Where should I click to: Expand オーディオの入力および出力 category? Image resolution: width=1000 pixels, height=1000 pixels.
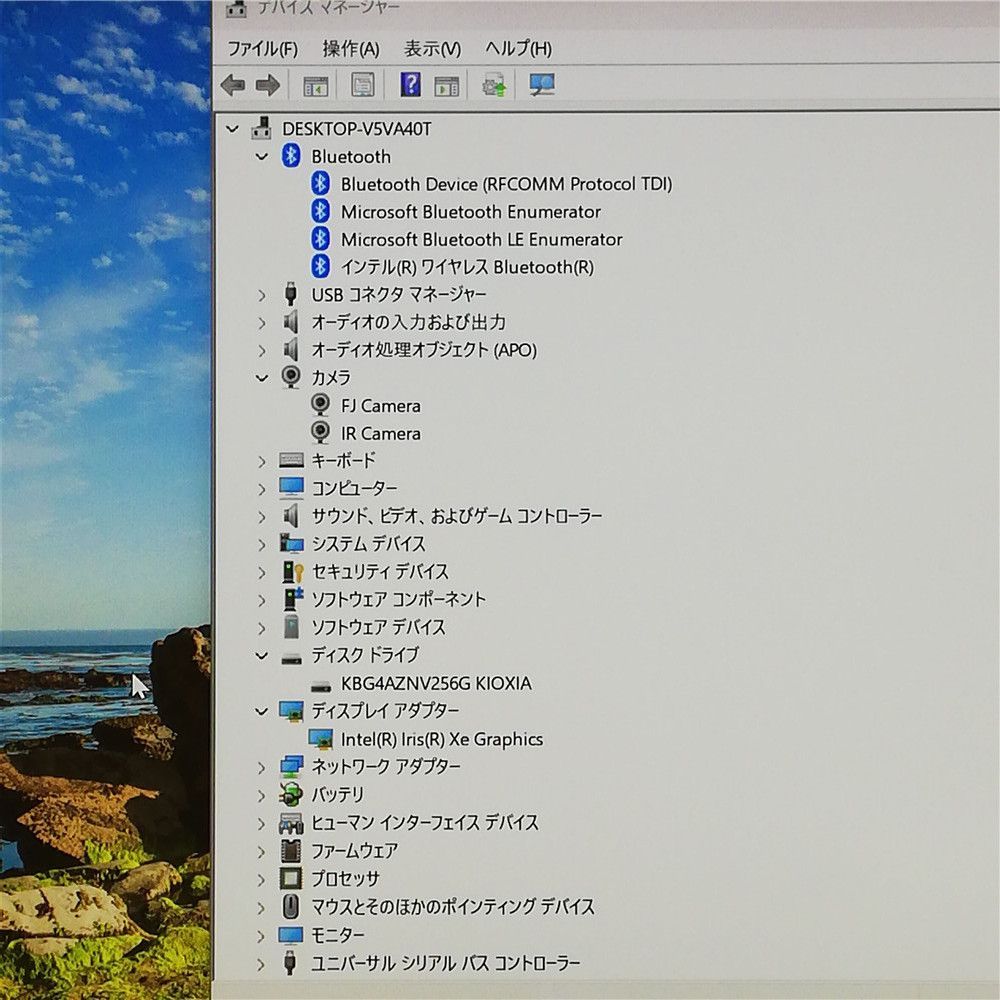[x=261, y=323]
